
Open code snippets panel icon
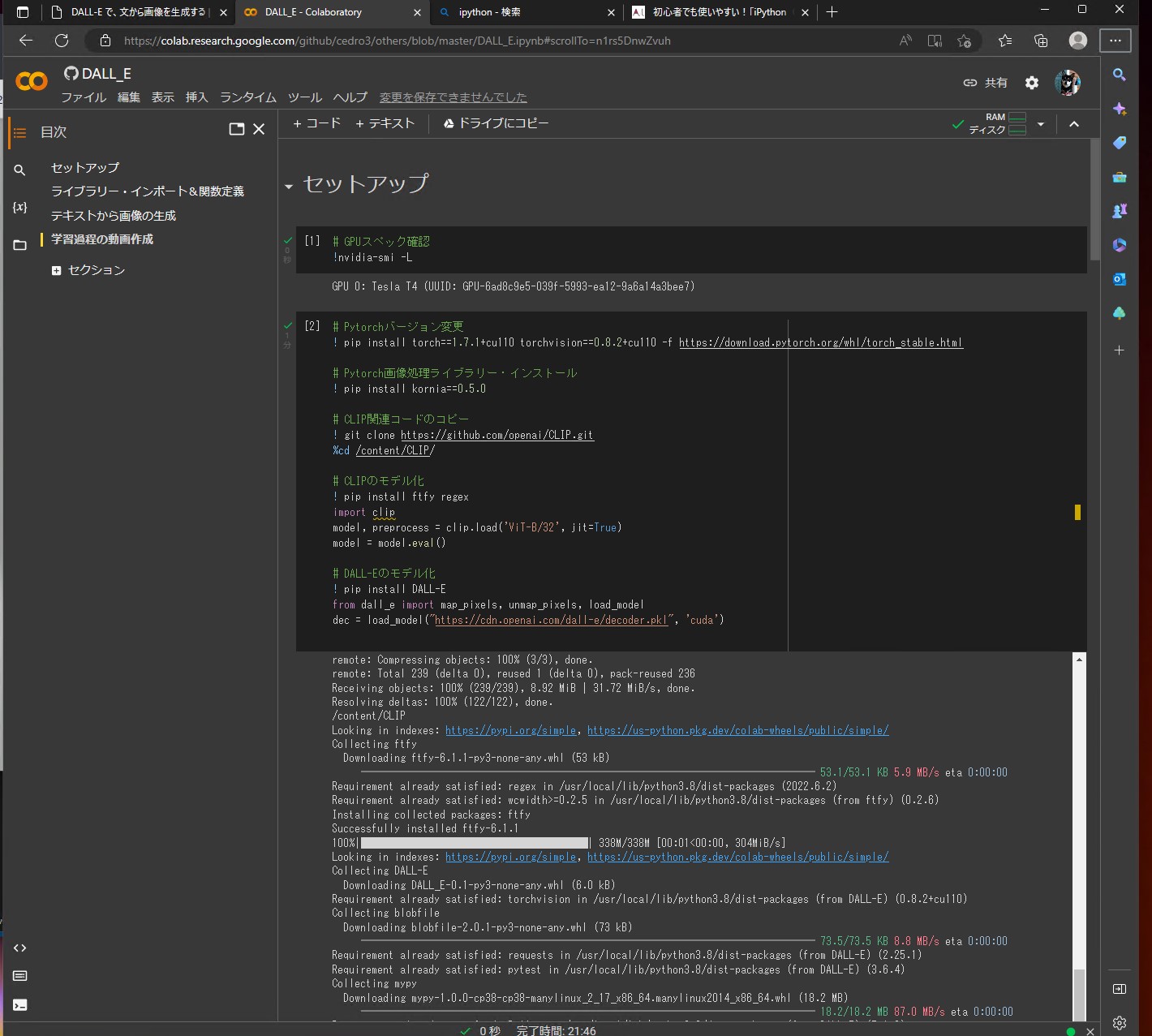pyautogui.click(x=20, y=948)
